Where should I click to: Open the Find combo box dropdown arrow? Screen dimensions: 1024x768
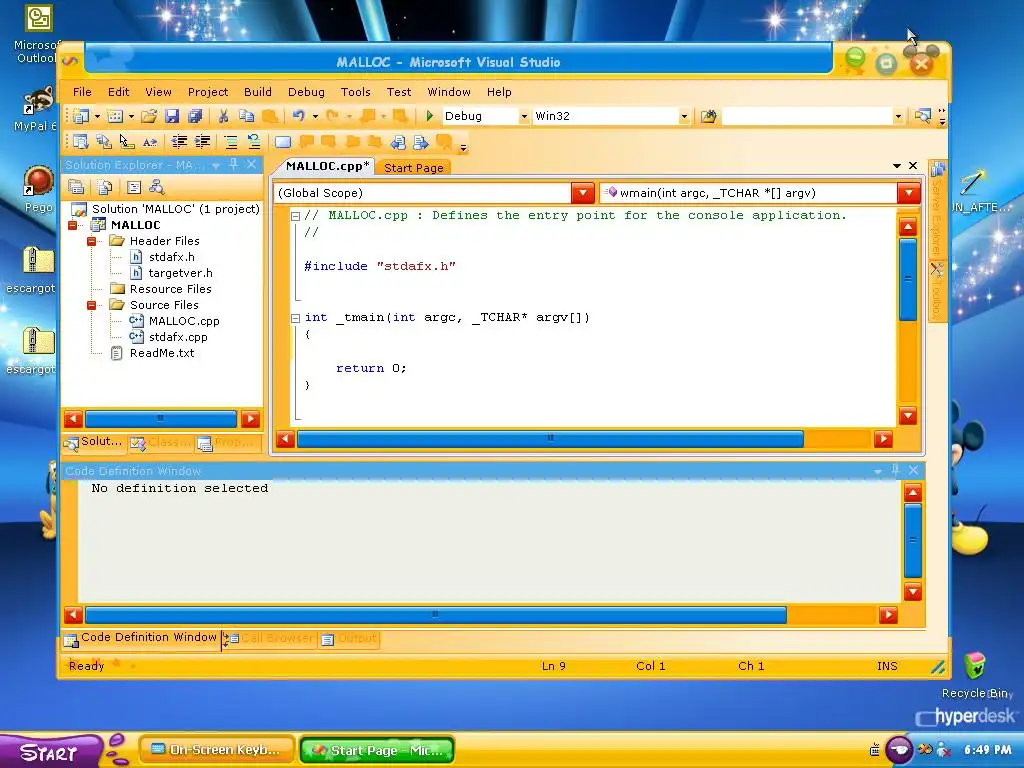click(x=898, y=116)
